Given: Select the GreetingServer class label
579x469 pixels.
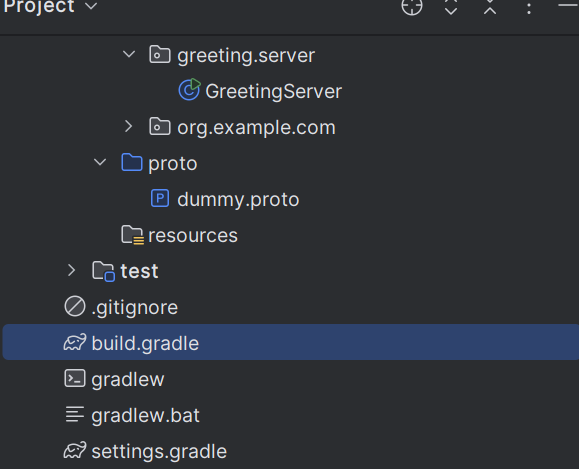Looking at the screenshot, I should 273,91.
